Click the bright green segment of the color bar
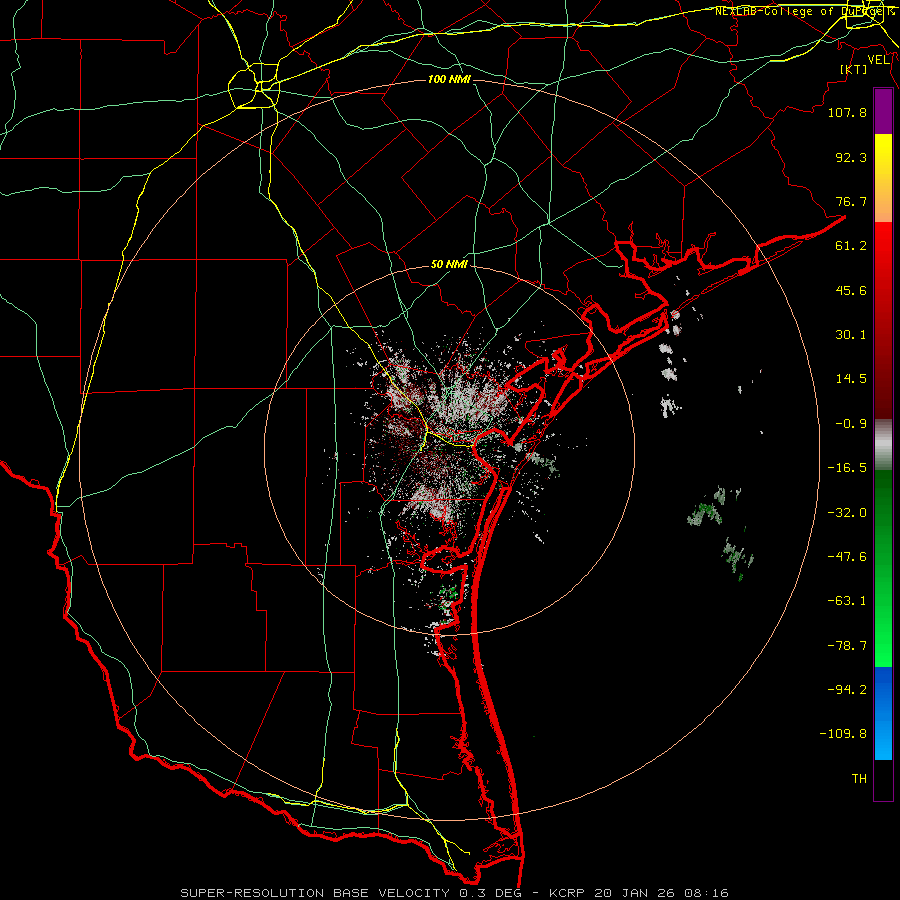900x900 pixels. [883, 568]
